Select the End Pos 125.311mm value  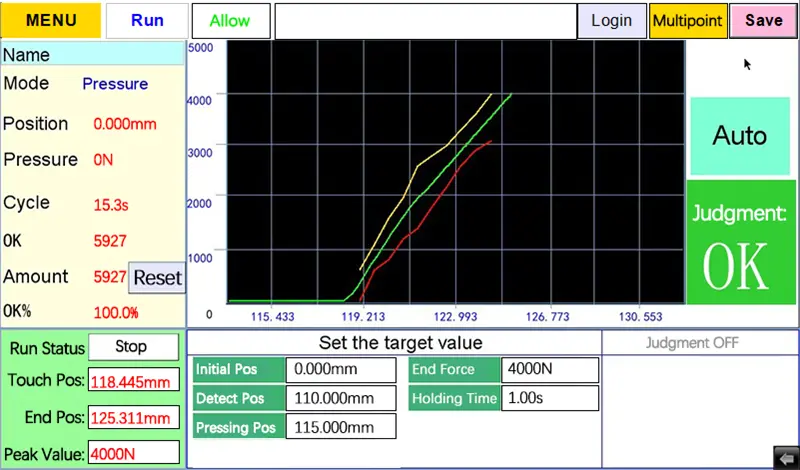[x=134, y=418]
